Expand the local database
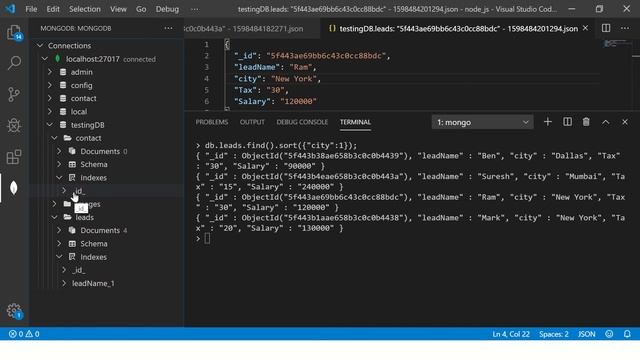 point(50,111)
